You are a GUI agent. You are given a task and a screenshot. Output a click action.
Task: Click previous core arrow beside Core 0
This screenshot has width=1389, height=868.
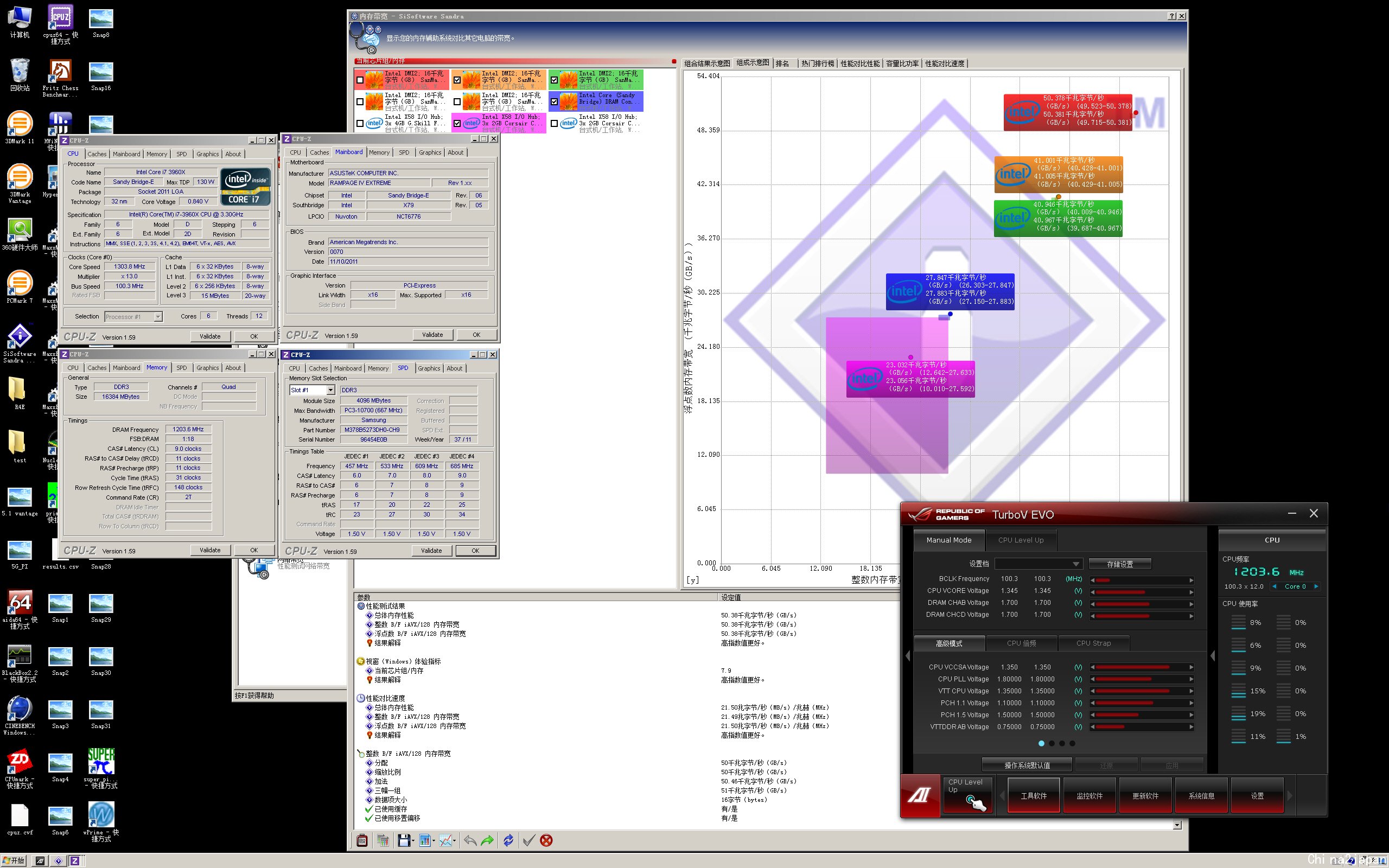coord(1275,586)
